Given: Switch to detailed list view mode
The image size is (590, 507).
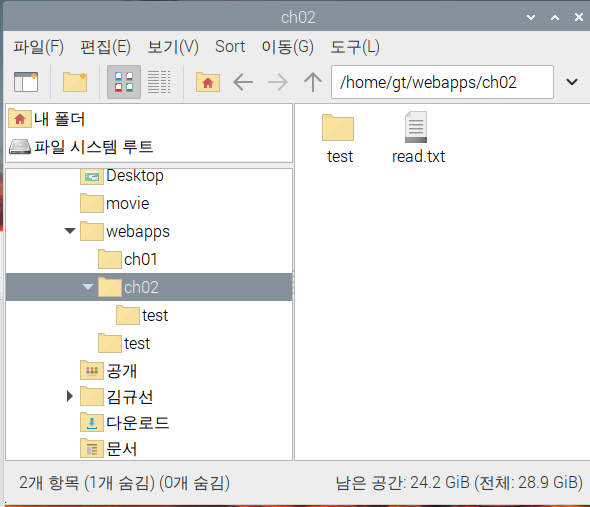Looking at the screenshot, I should point(159,82).
